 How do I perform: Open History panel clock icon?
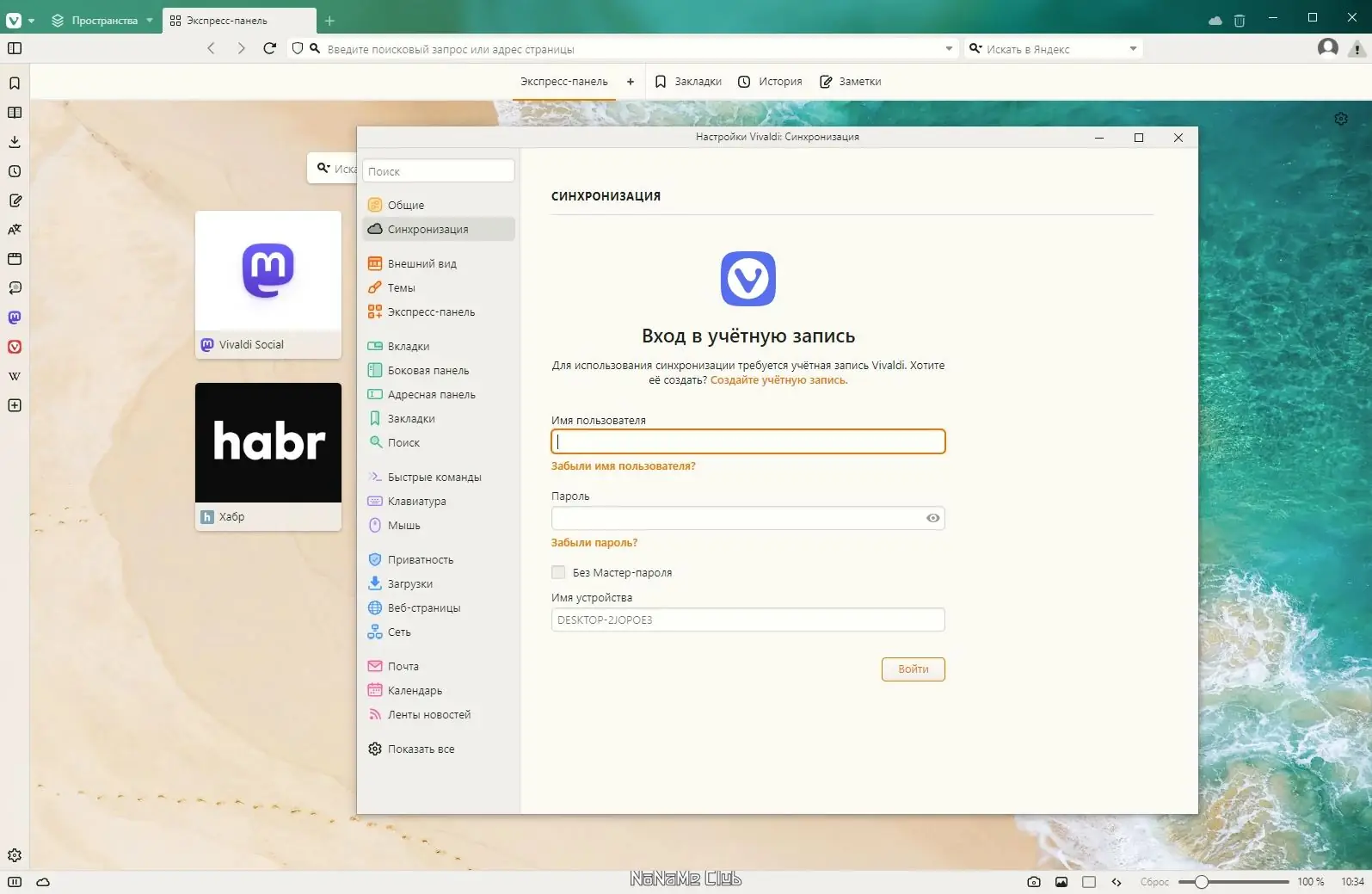(x=15, y=171)
